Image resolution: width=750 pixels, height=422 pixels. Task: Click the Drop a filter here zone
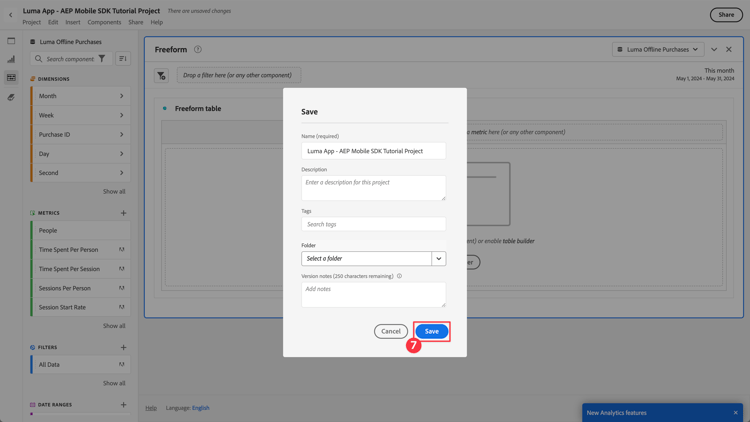(239, 75)
